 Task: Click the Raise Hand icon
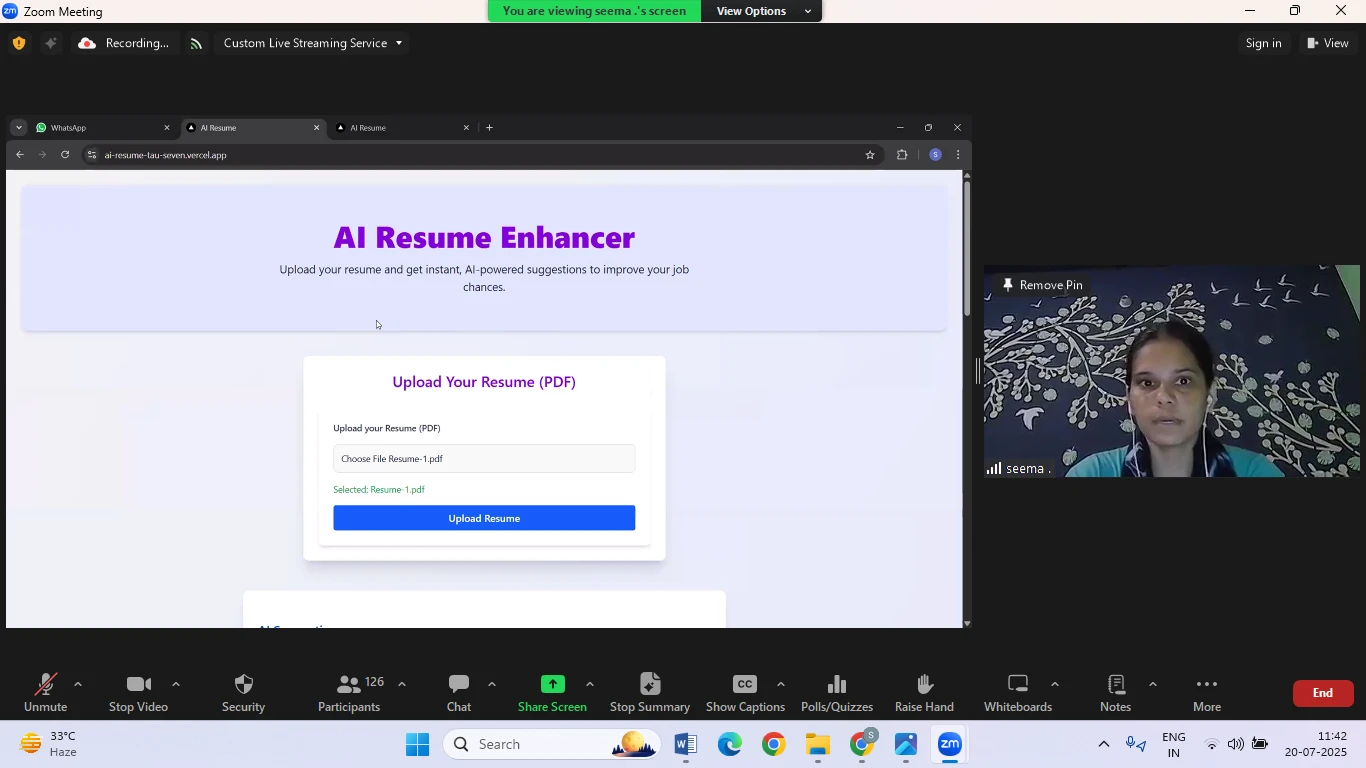pos(924,685)
